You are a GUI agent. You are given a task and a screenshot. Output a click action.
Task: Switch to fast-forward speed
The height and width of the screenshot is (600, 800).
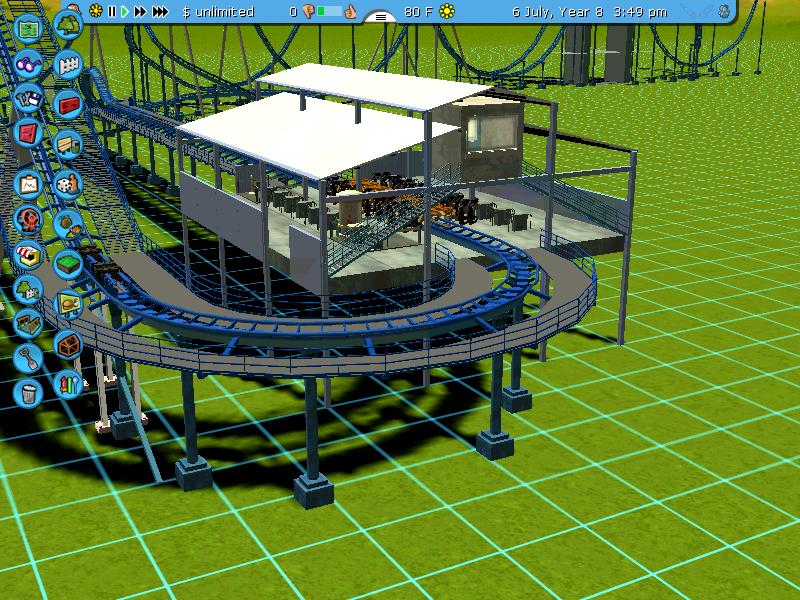[x=140, y=12]
